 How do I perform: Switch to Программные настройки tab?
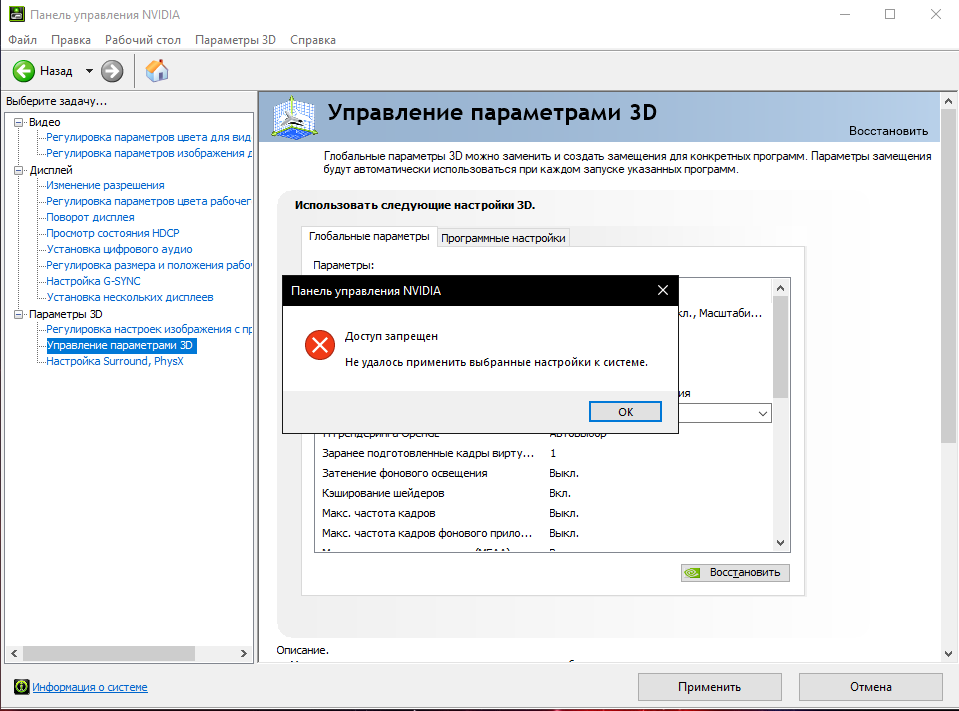pos(503,238)
